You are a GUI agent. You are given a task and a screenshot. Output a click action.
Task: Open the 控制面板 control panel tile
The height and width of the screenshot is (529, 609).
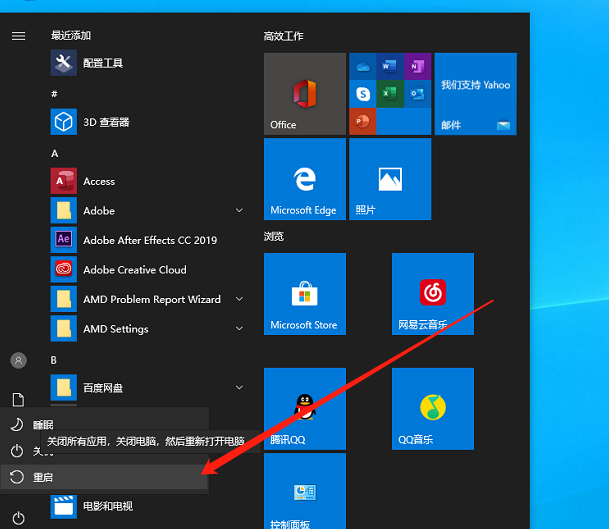click(x=305, y=491)
